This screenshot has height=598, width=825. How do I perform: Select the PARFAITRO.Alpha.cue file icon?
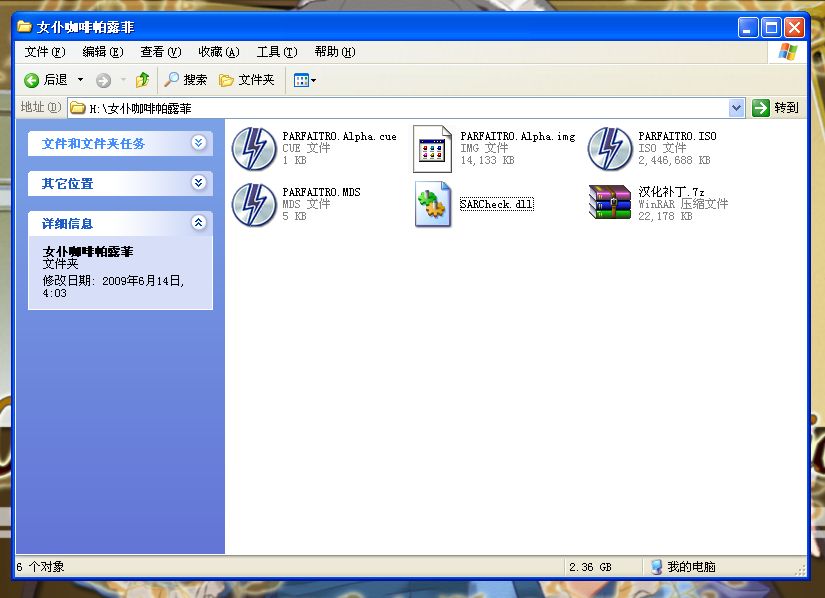tap(254, 149)
